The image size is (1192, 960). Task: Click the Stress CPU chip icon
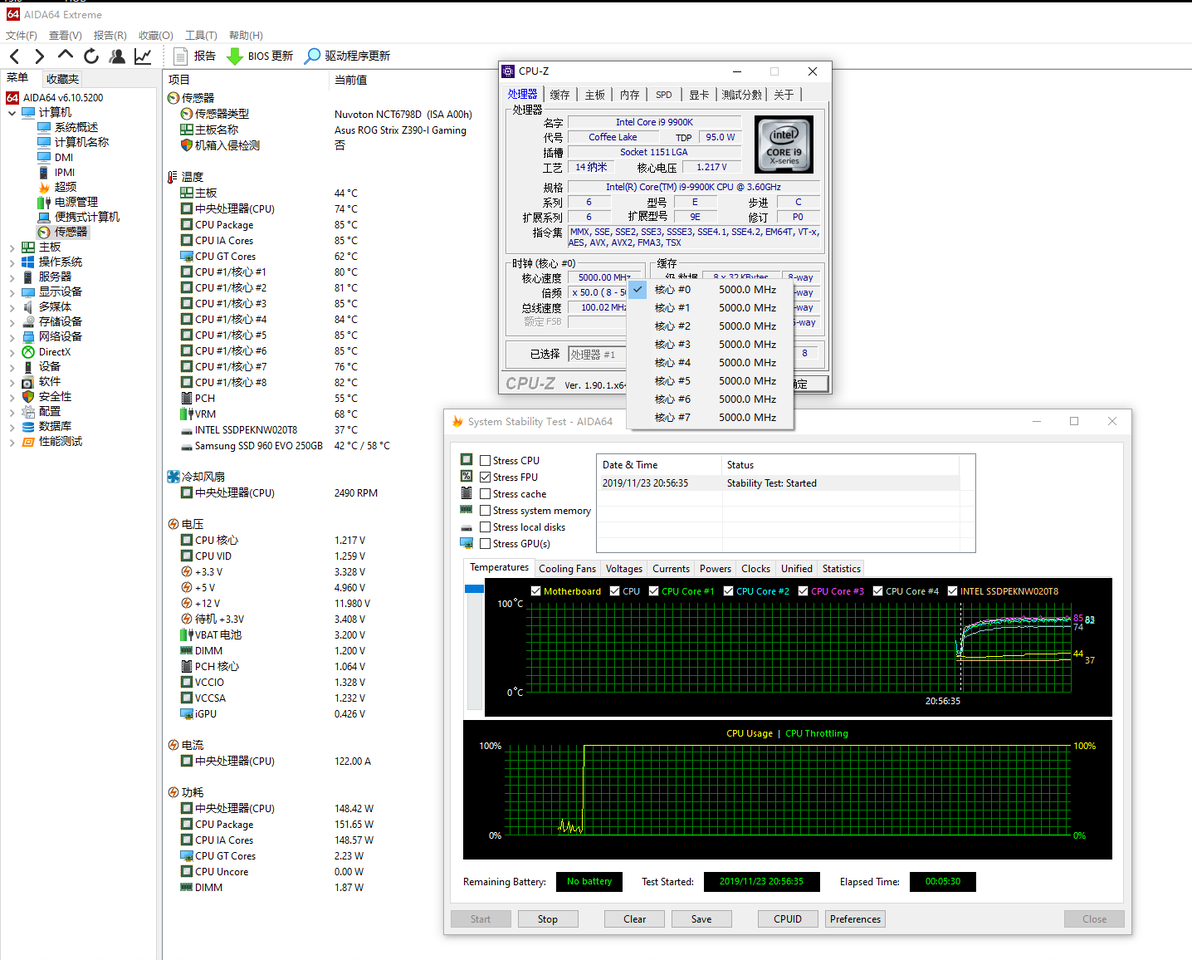point(466,460)
